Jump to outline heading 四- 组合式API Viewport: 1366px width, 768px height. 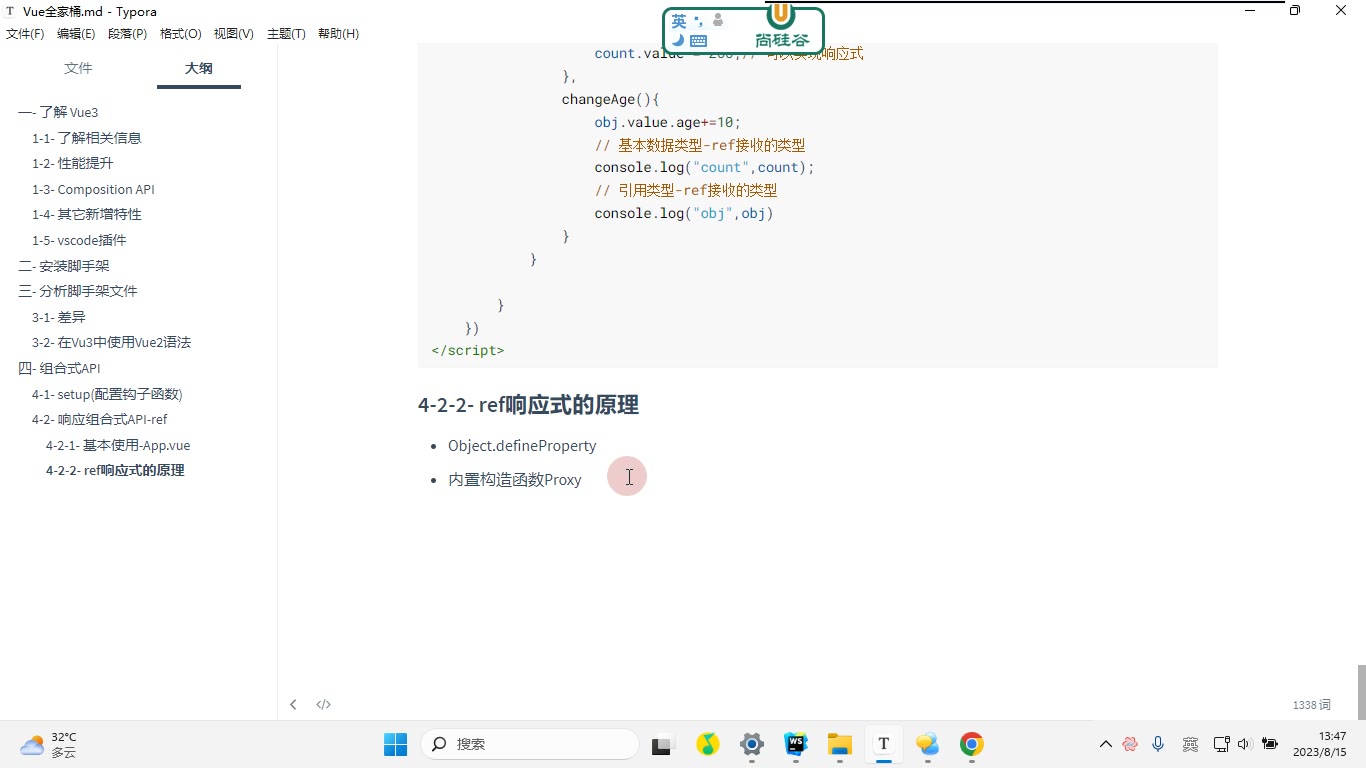[59, 368]
